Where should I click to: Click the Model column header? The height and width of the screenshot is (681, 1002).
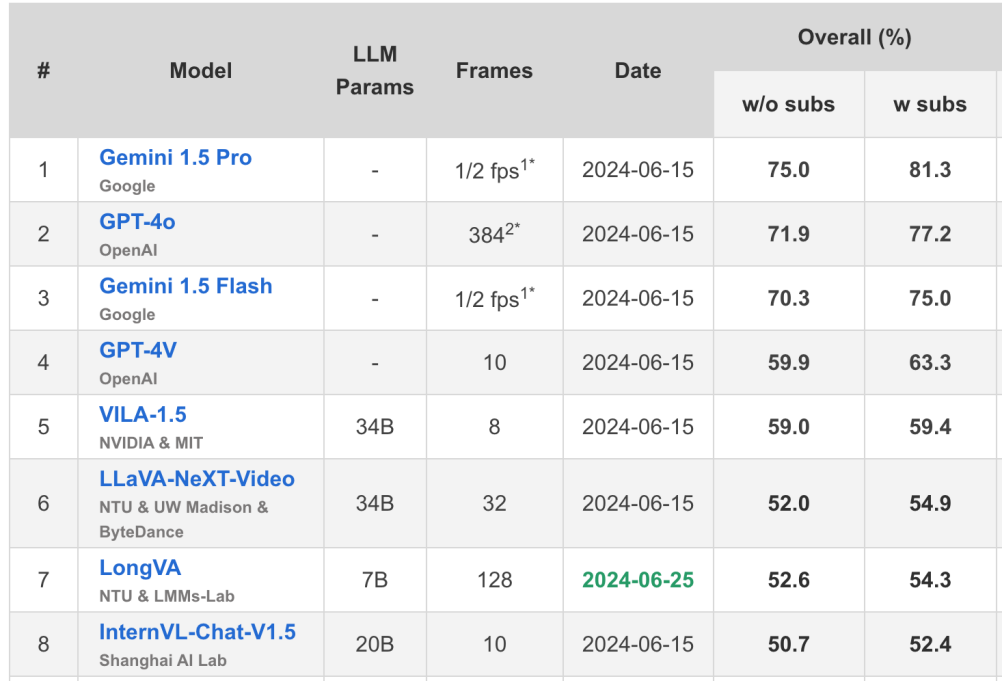201,70
